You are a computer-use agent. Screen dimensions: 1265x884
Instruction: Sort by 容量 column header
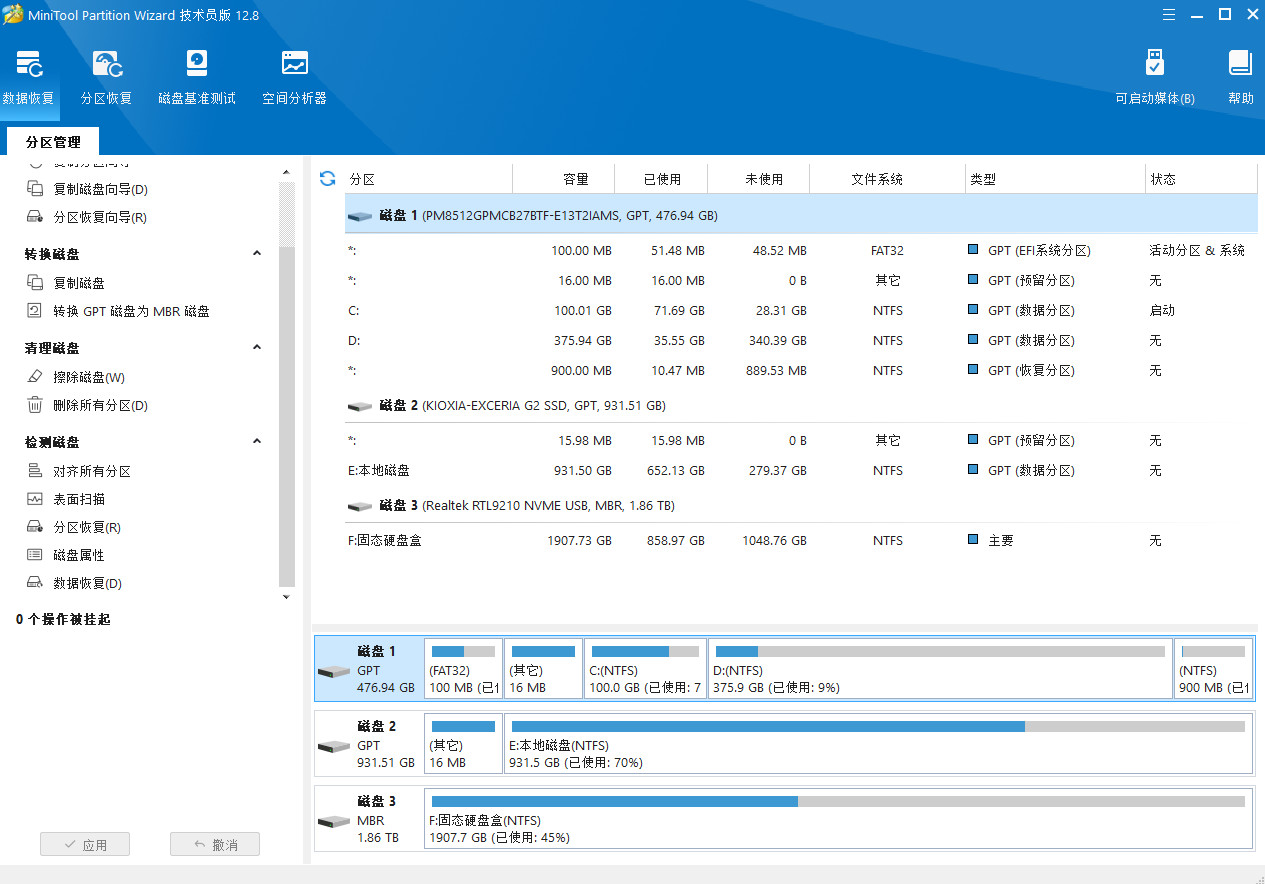[x=563, y=179]
